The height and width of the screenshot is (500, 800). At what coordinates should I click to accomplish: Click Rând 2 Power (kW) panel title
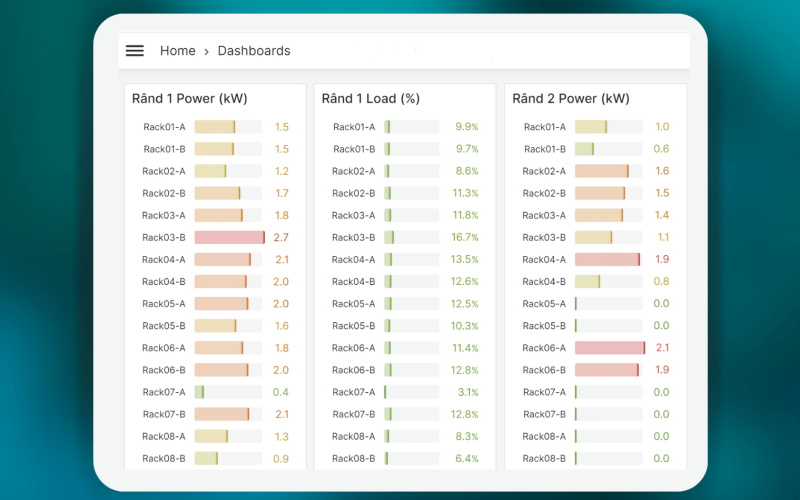pyautogui.click(x=571, y=98)
